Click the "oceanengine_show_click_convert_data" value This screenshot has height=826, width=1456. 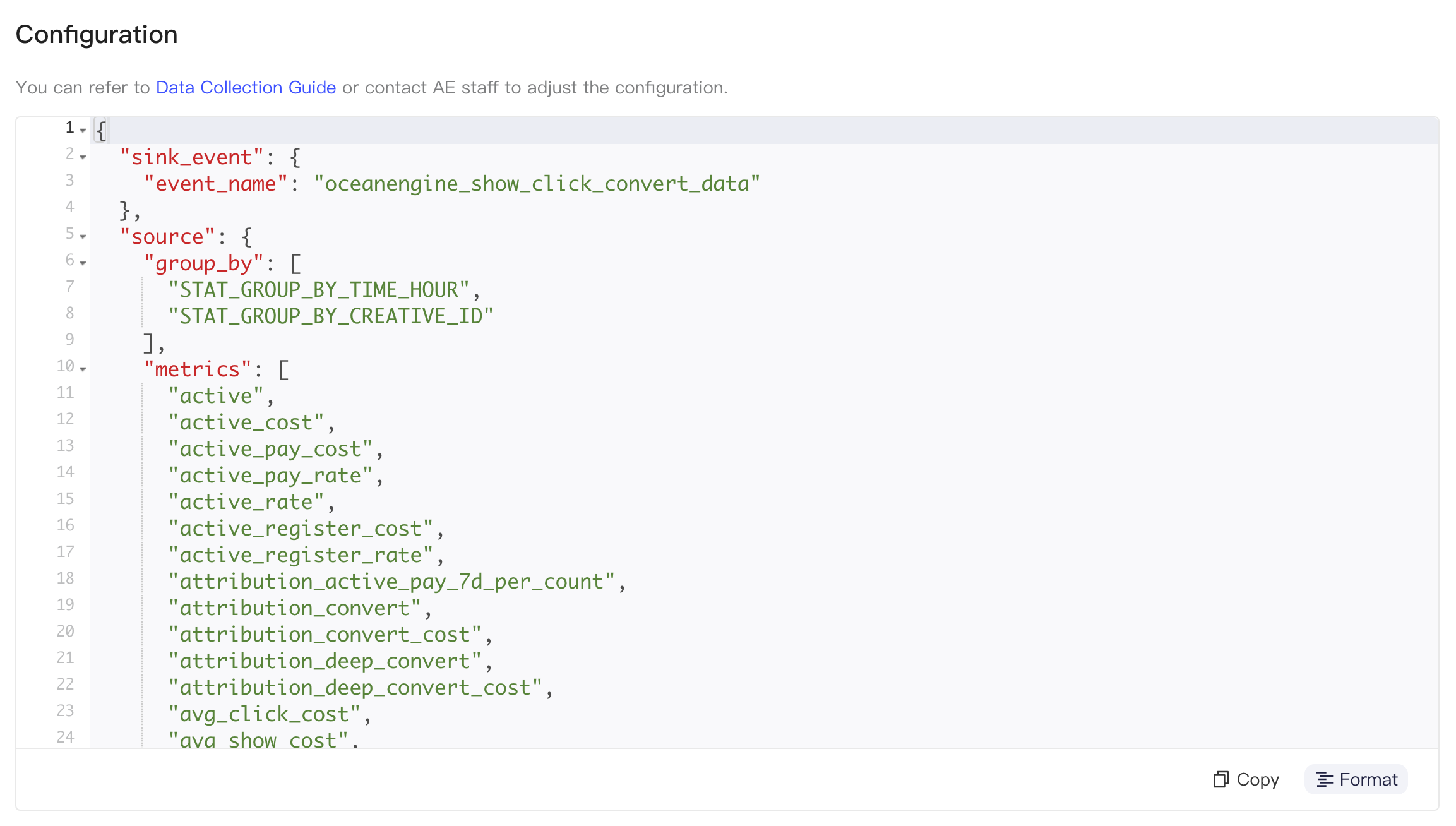[x=537, y=184]
